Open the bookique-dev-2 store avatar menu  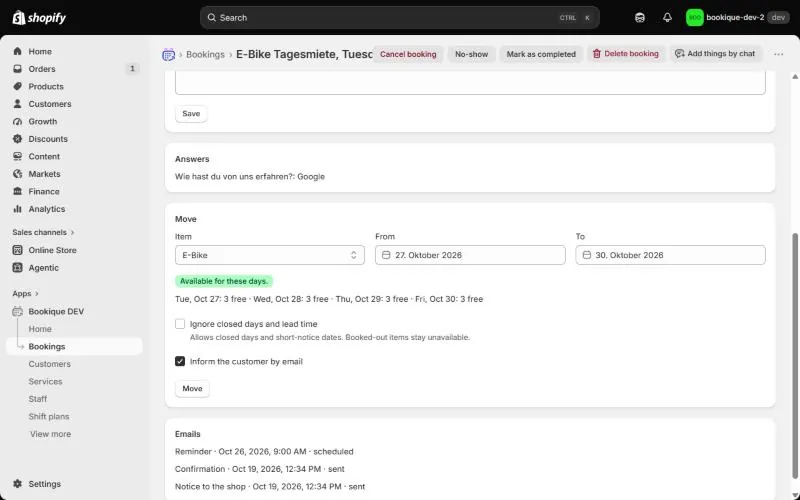[694, 18]
